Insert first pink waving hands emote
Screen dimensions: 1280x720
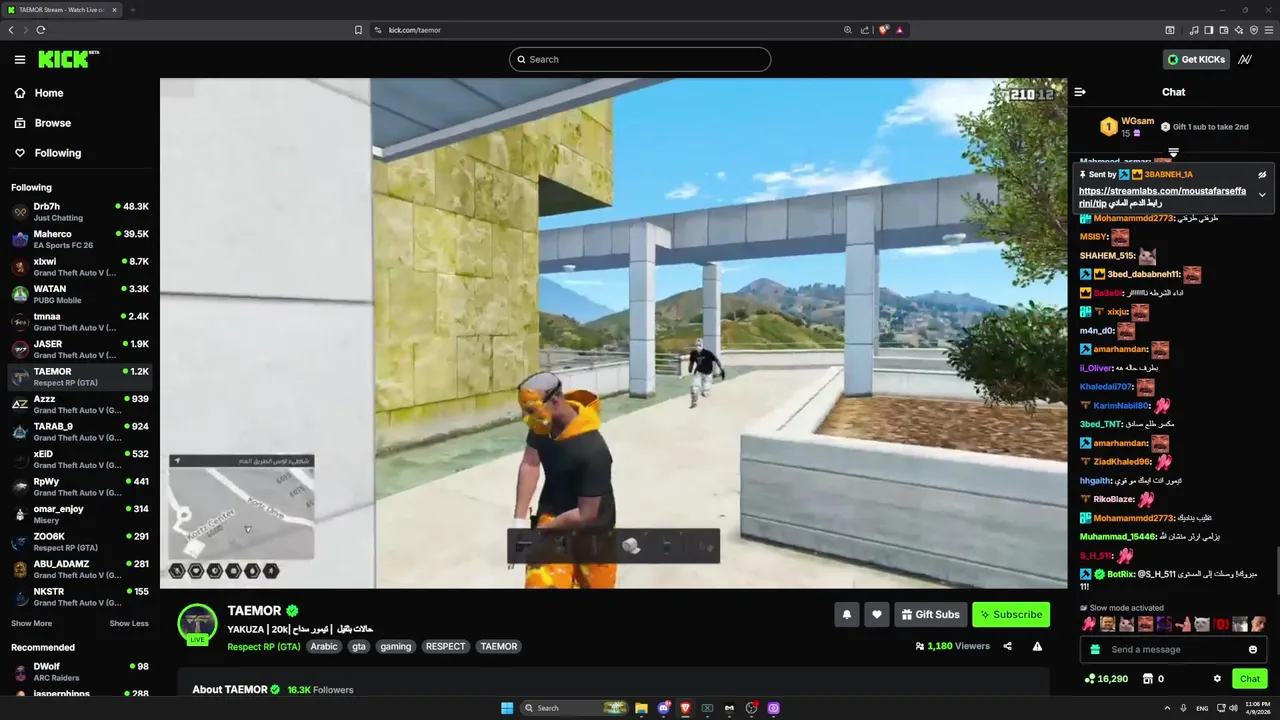[x=1089, y=624]
